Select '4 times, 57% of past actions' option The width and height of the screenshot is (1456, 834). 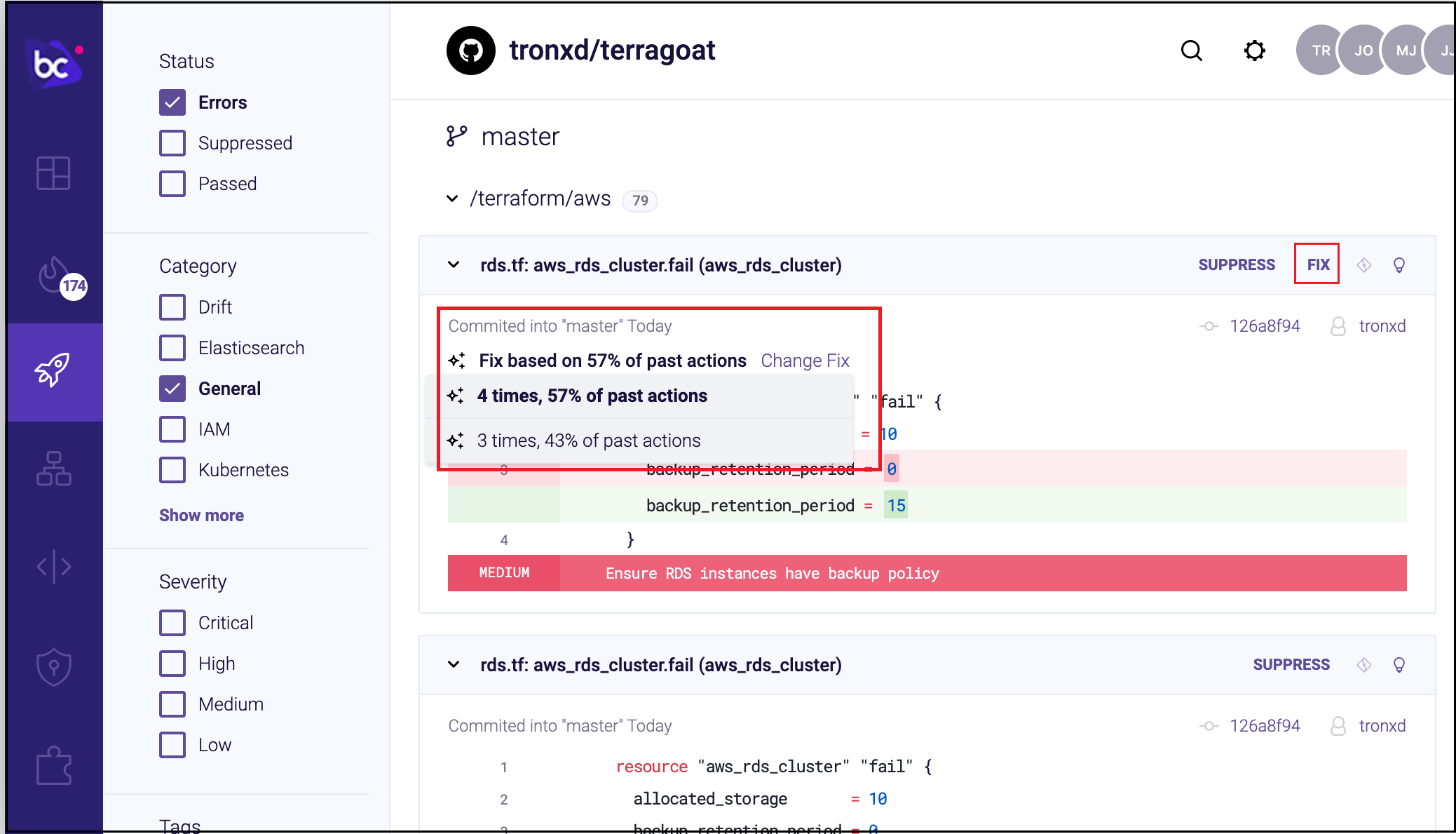(x=592, y=396)
